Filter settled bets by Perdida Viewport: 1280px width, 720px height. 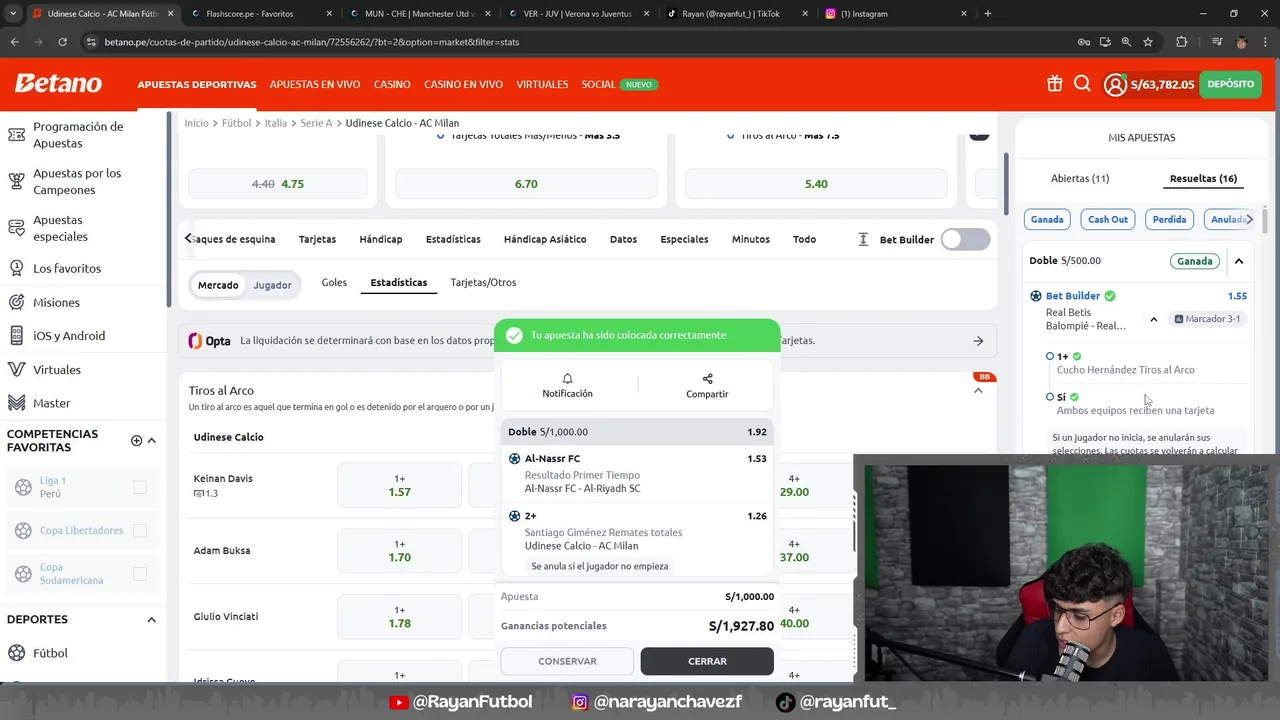coord(1169,219)
